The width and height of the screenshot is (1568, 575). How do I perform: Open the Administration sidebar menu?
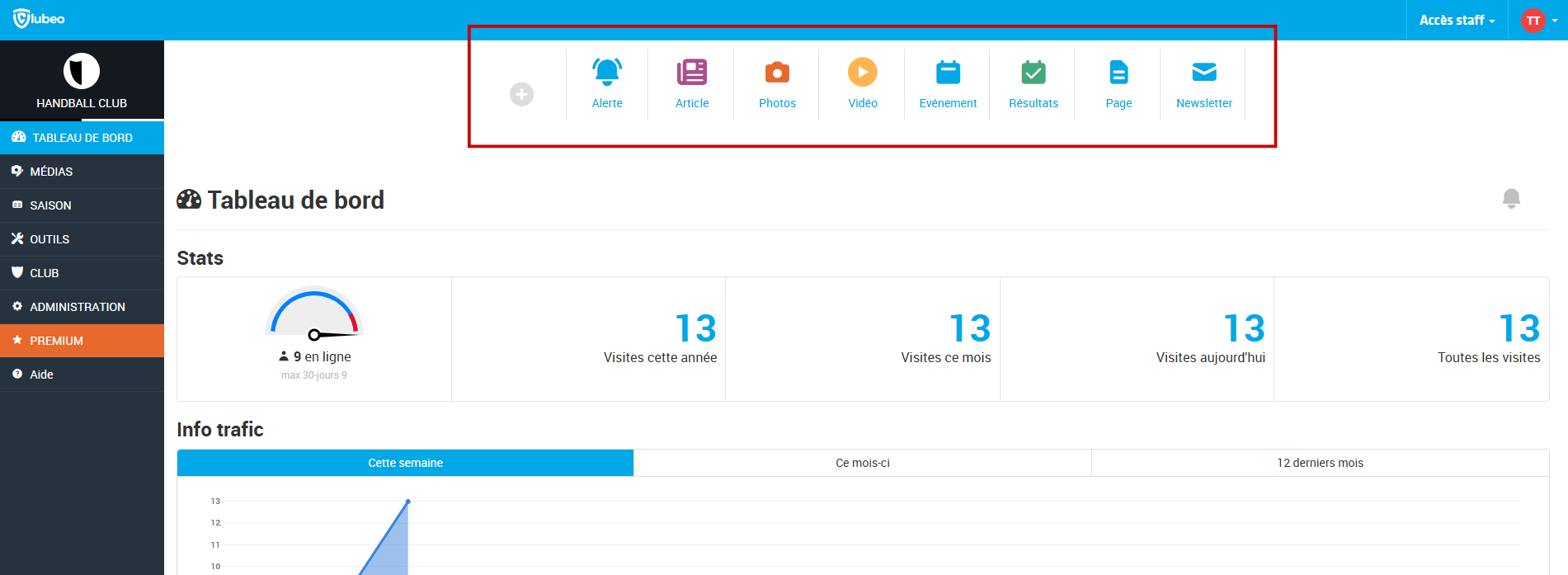tap(82, 307)
